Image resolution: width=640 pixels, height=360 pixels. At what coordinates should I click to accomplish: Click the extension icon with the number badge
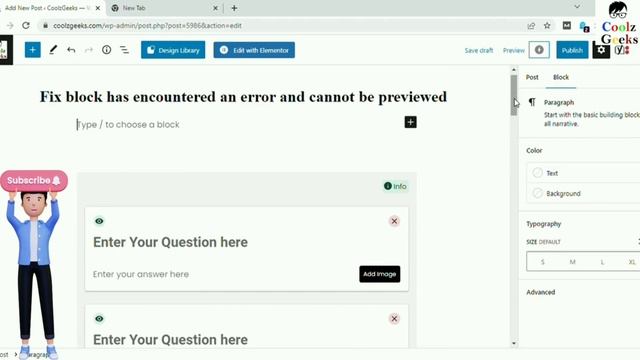584,27
